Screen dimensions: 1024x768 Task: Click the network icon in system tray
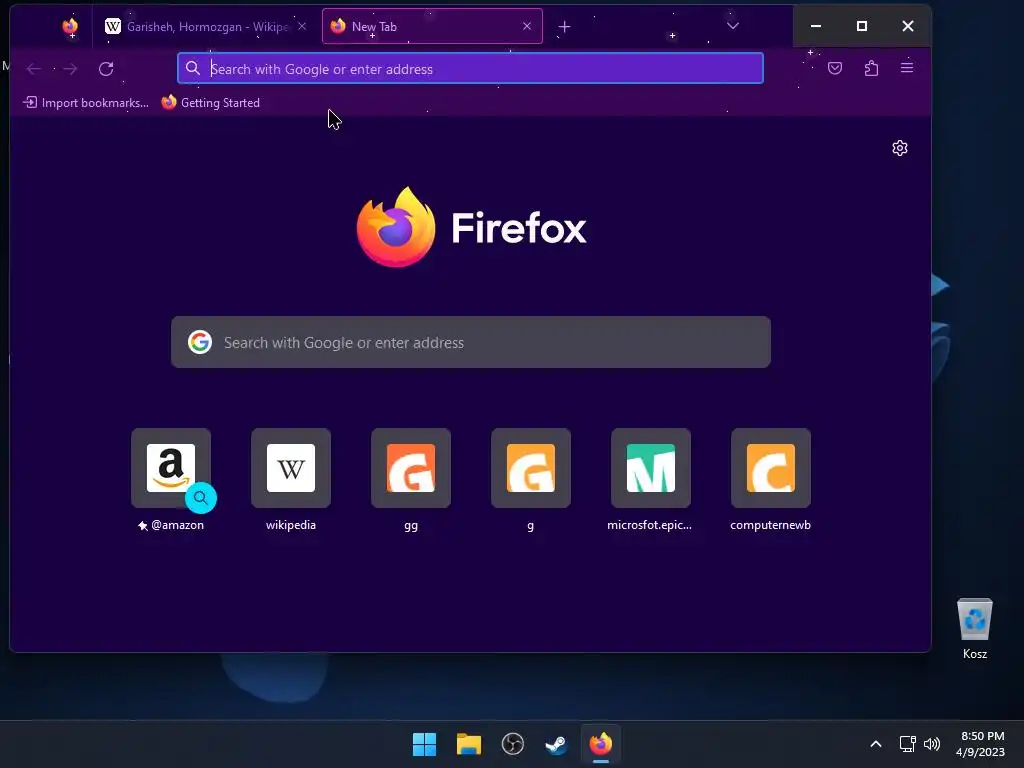point(908,744)
